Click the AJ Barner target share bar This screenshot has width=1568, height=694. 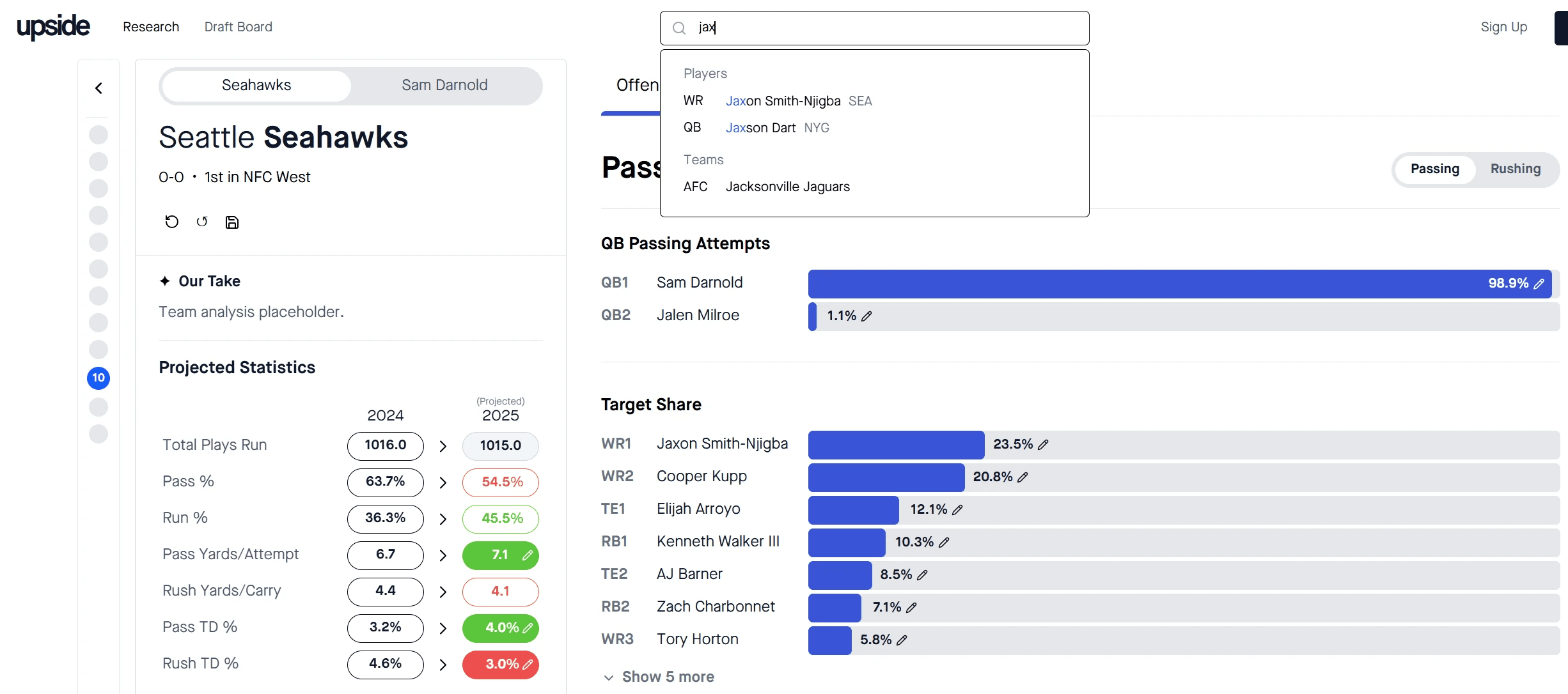(840, 575)
